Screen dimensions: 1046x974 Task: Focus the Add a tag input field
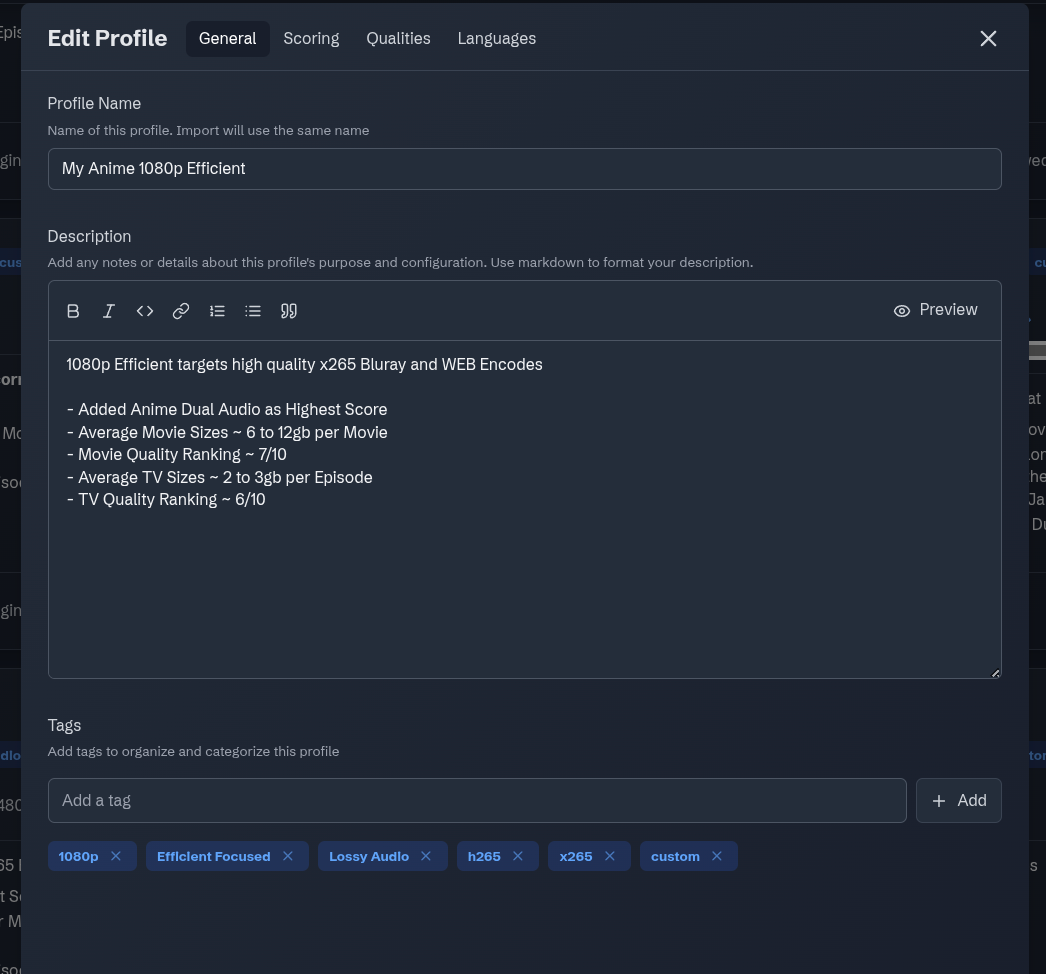coord(477,801)
